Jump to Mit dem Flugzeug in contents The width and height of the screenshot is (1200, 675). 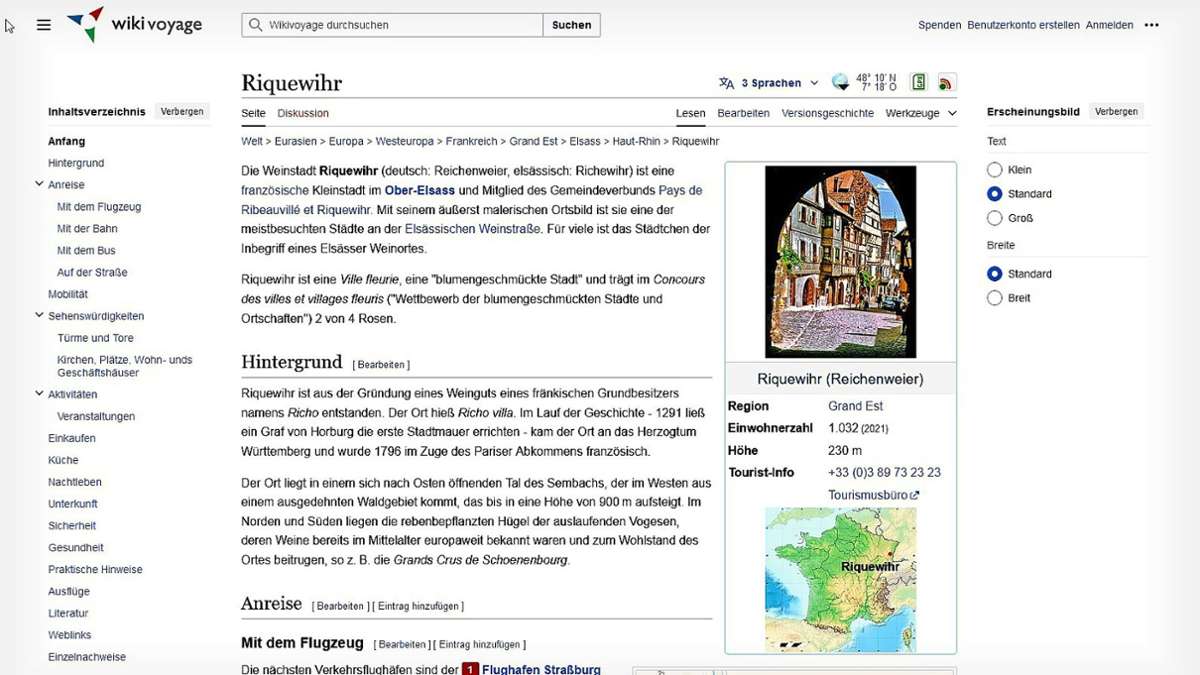coord(99,207)
